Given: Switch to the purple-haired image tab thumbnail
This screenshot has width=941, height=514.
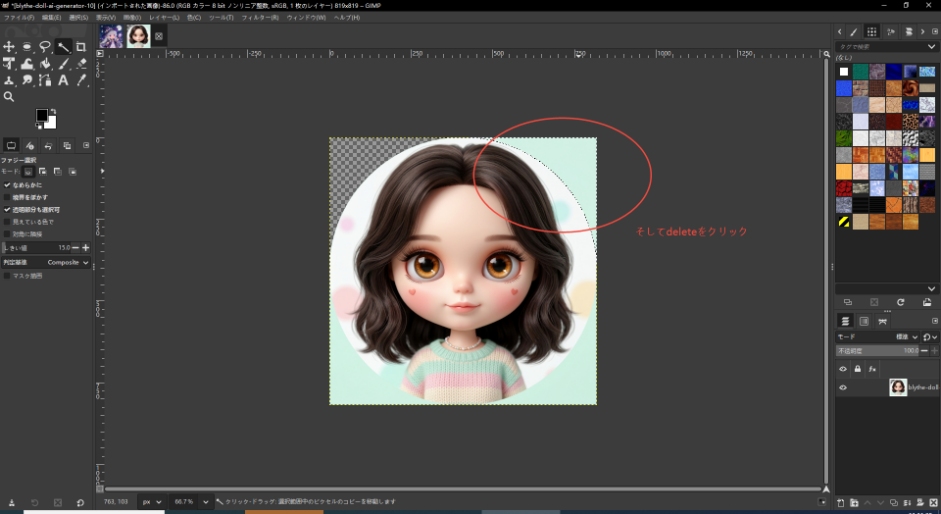Looking at the screenshot, I should pyautogui.click(x=111, y=36).
